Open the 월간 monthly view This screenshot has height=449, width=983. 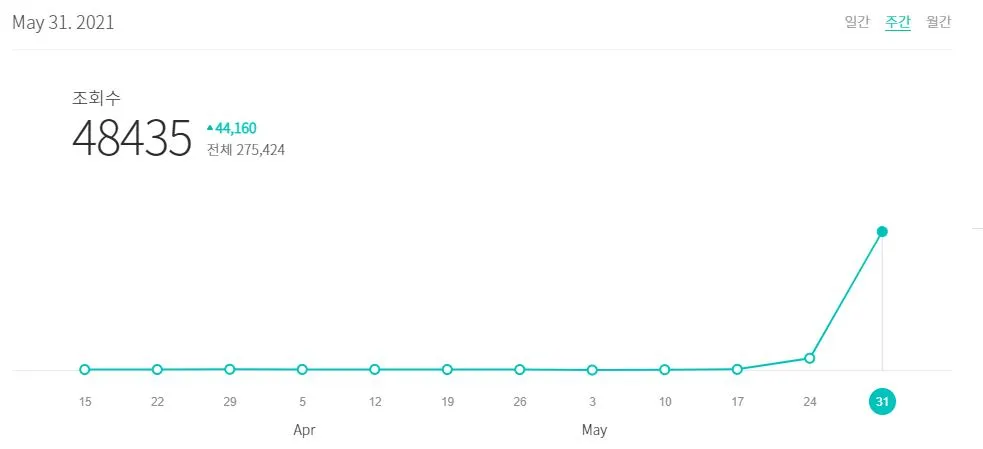pos(938,22)
